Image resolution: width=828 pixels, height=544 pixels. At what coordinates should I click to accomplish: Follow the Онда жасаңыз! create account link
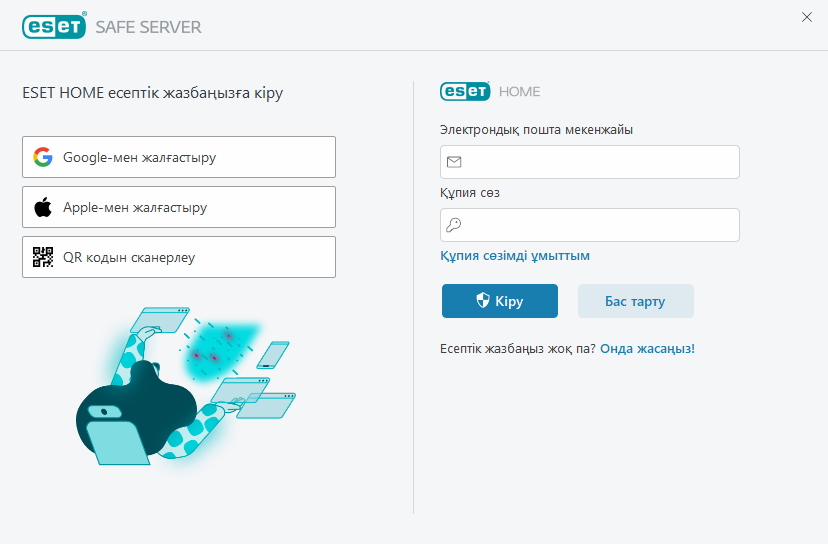[647, 349]
